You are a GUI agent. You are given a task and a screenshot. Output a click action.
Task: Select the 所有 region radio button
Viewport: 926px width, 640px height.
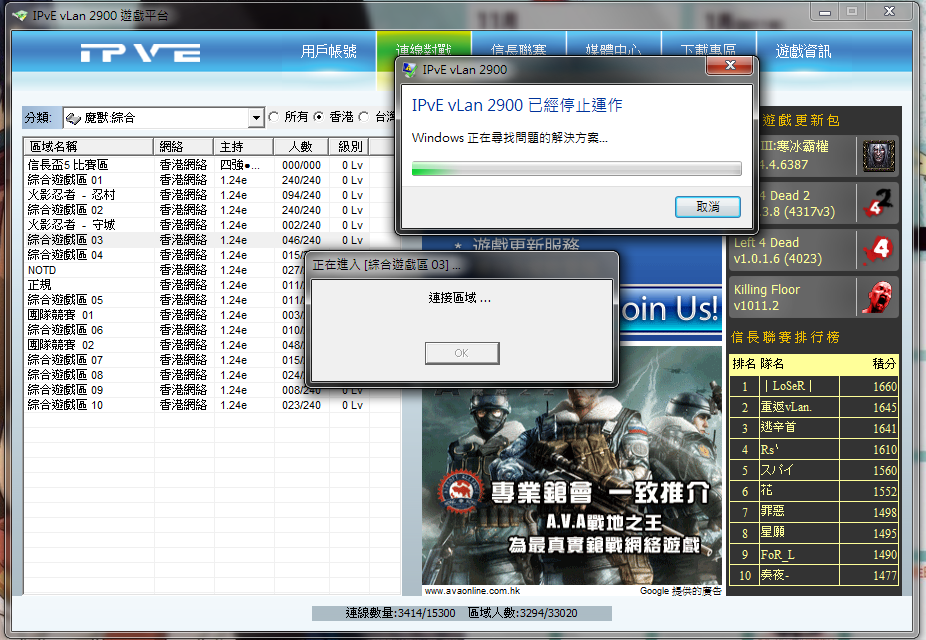pyautogui.click(x=274, y=118)
